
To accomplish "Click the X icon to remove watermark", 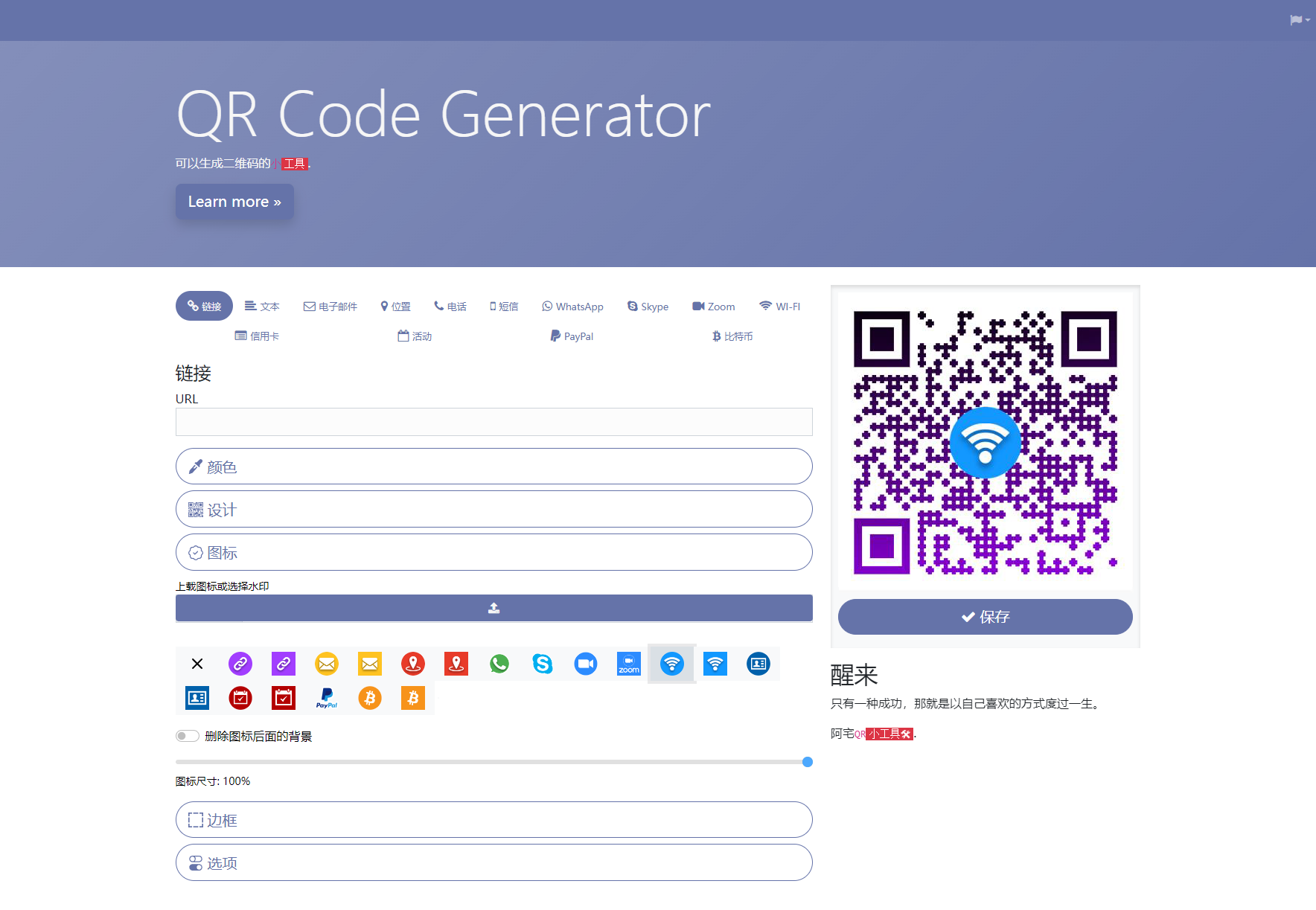I will click(197, 664).
